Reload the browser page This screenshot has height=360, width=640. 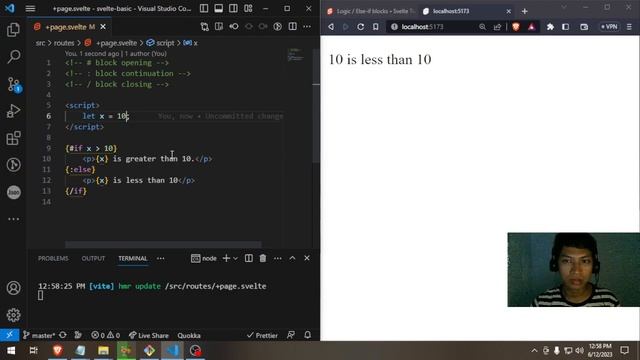point(360,27)
